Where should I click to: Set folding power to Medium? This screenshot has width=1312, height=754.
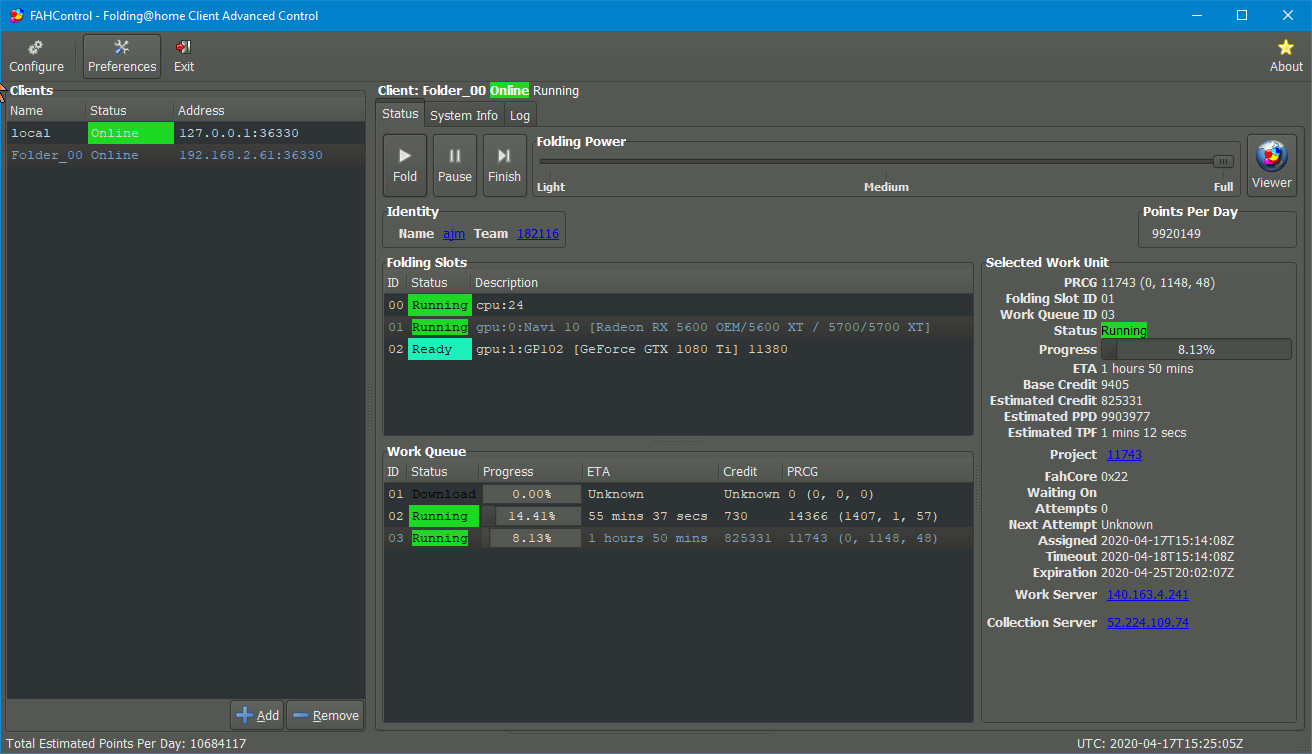coord(886,187)
